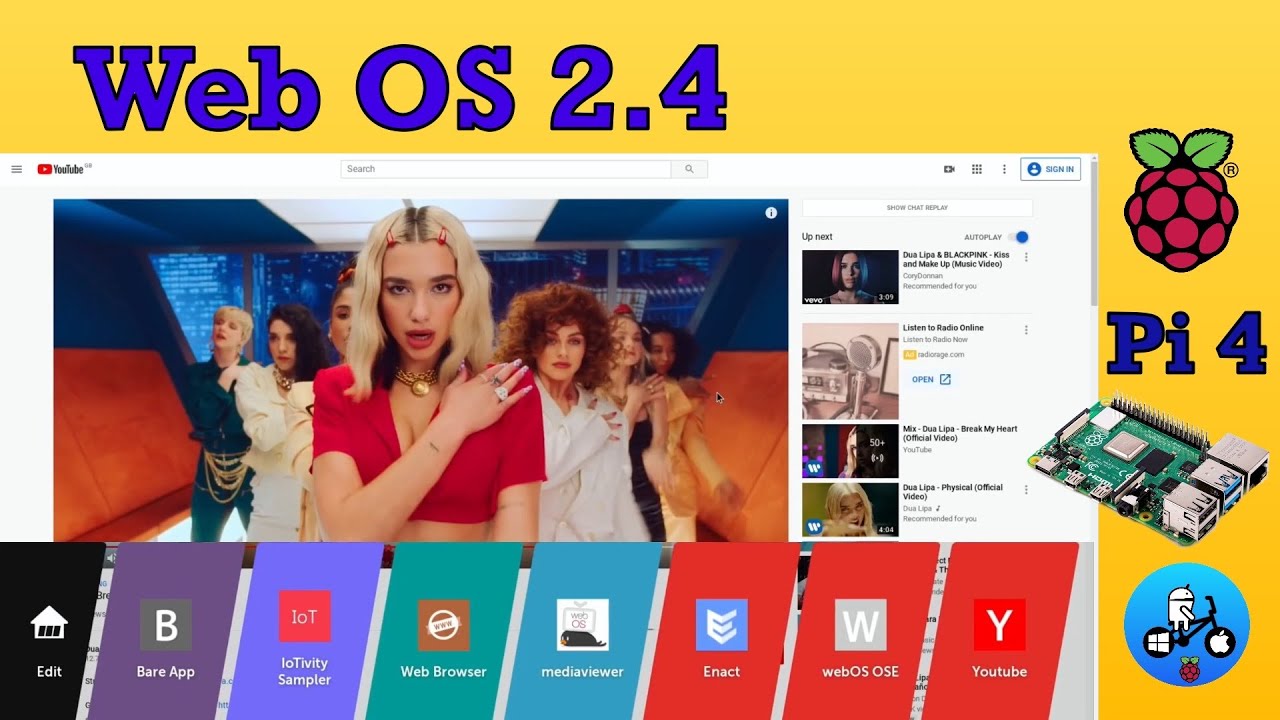Open Kiss and Make Up video thumbnail
This screenshot has height=720, width=1280.
[850, 277]
